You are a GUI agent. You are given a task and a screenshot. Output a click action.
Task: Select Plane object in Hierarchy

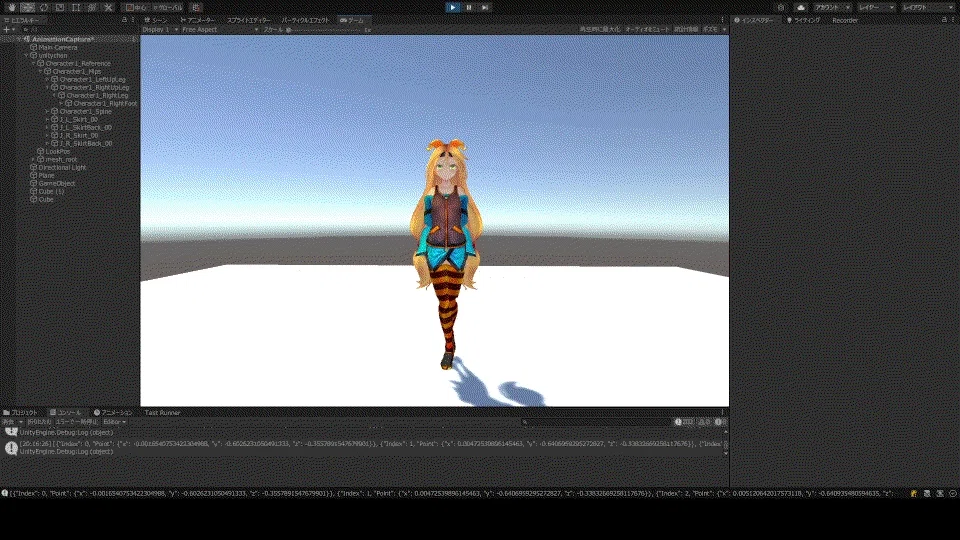click(46, 175)
